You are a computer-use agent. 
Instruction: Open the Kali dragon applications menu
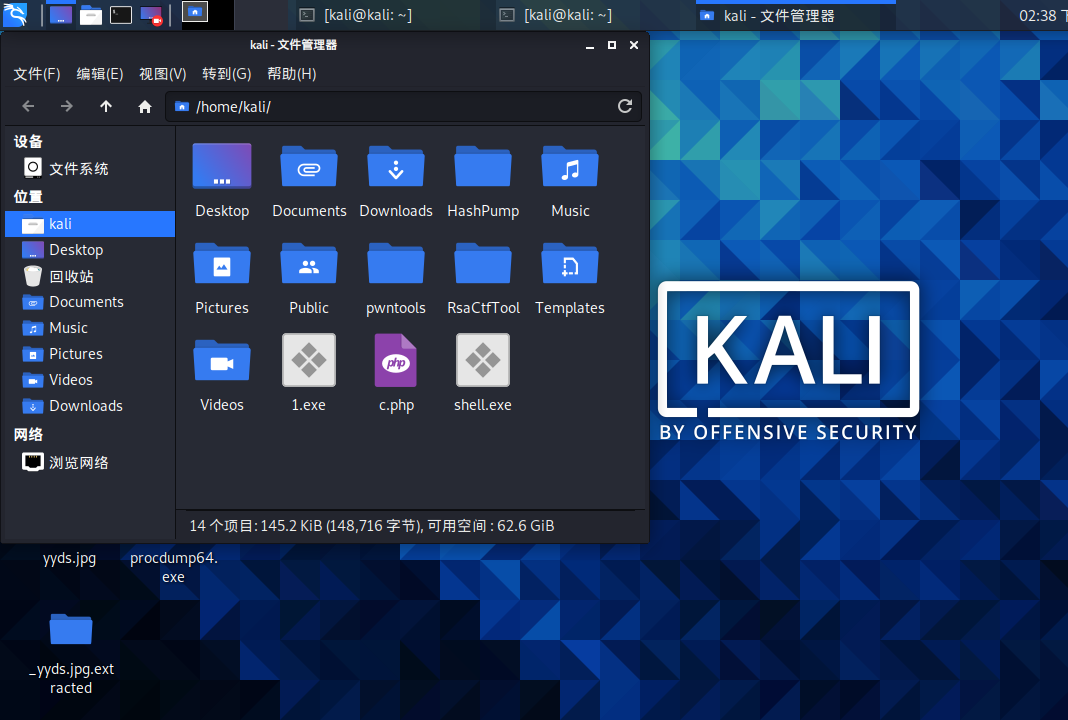pyautogui.click(x=16, y=14)
